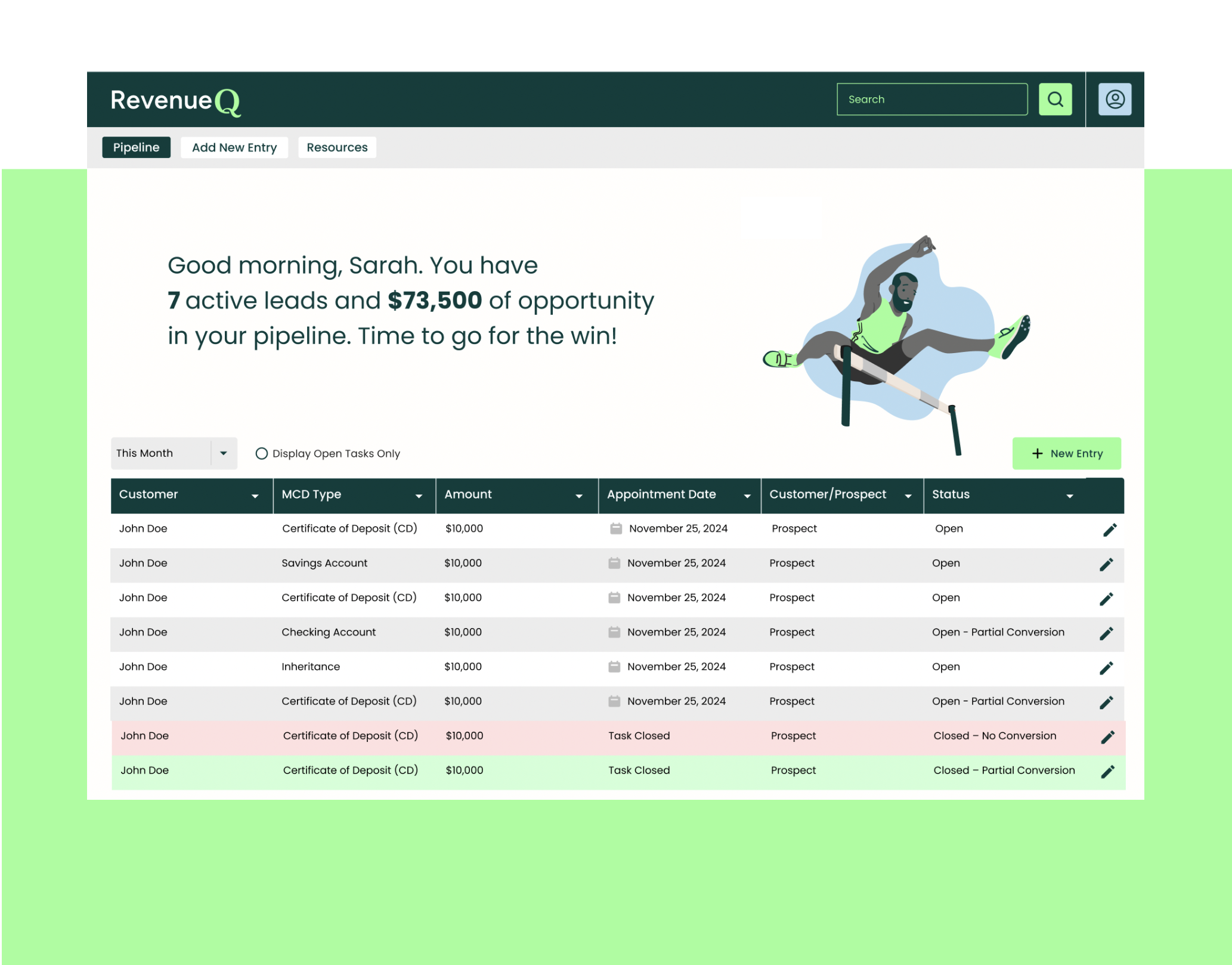This screenshot has height=965, width=1232.
Task: Open the Status column sort dropdown
Action: point(1070,496)
